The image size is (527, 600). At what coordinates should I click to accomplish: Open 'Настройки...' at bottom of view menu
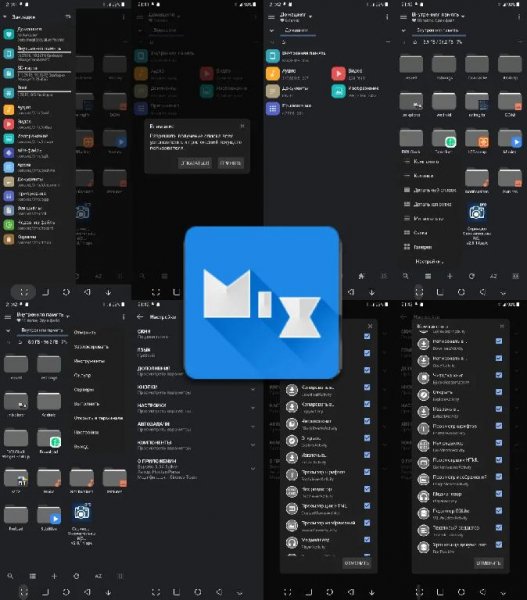(x=429, y=261)
